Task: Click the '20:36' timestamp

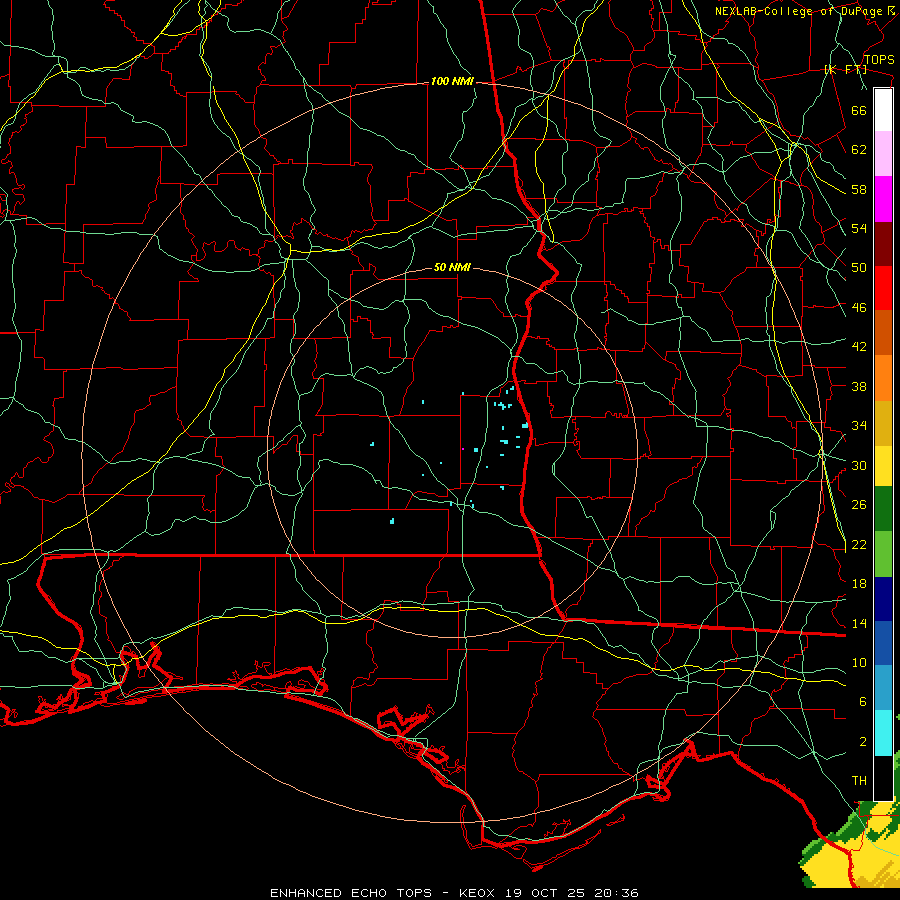Action: point(617,893)
